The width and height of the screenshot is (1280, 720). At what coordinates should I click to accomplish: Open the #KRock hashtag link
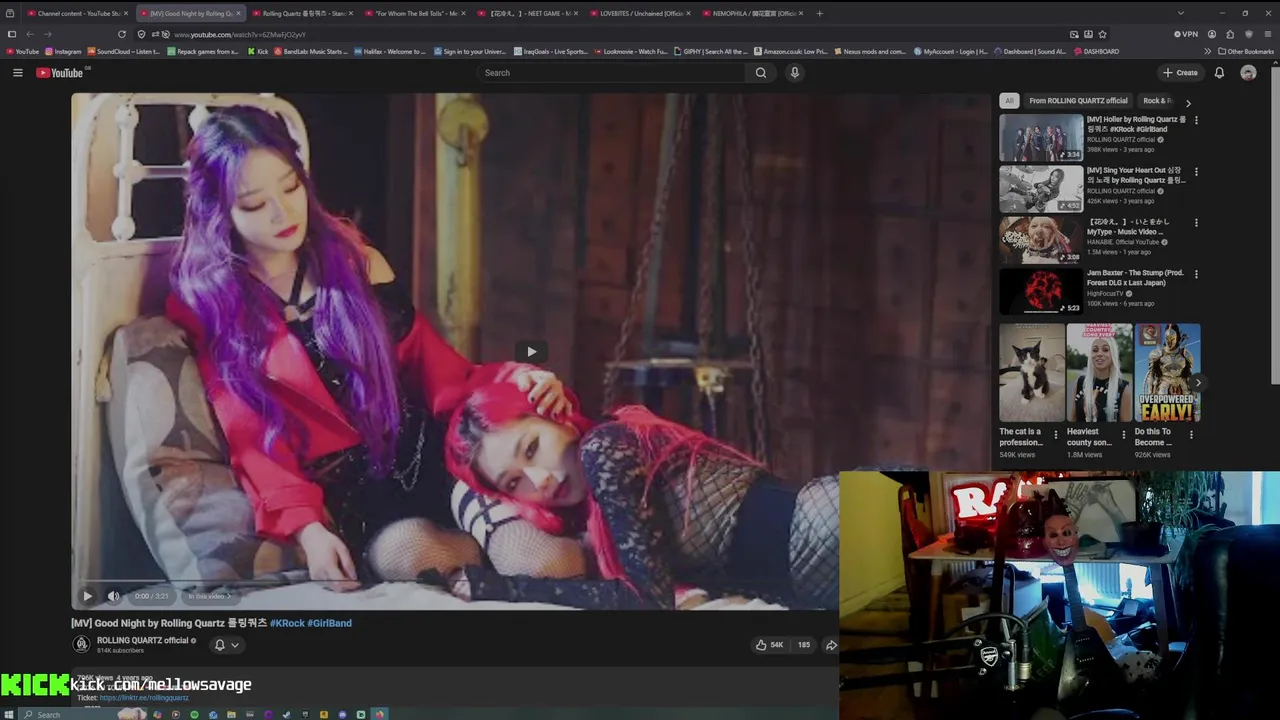coord(287,623)
